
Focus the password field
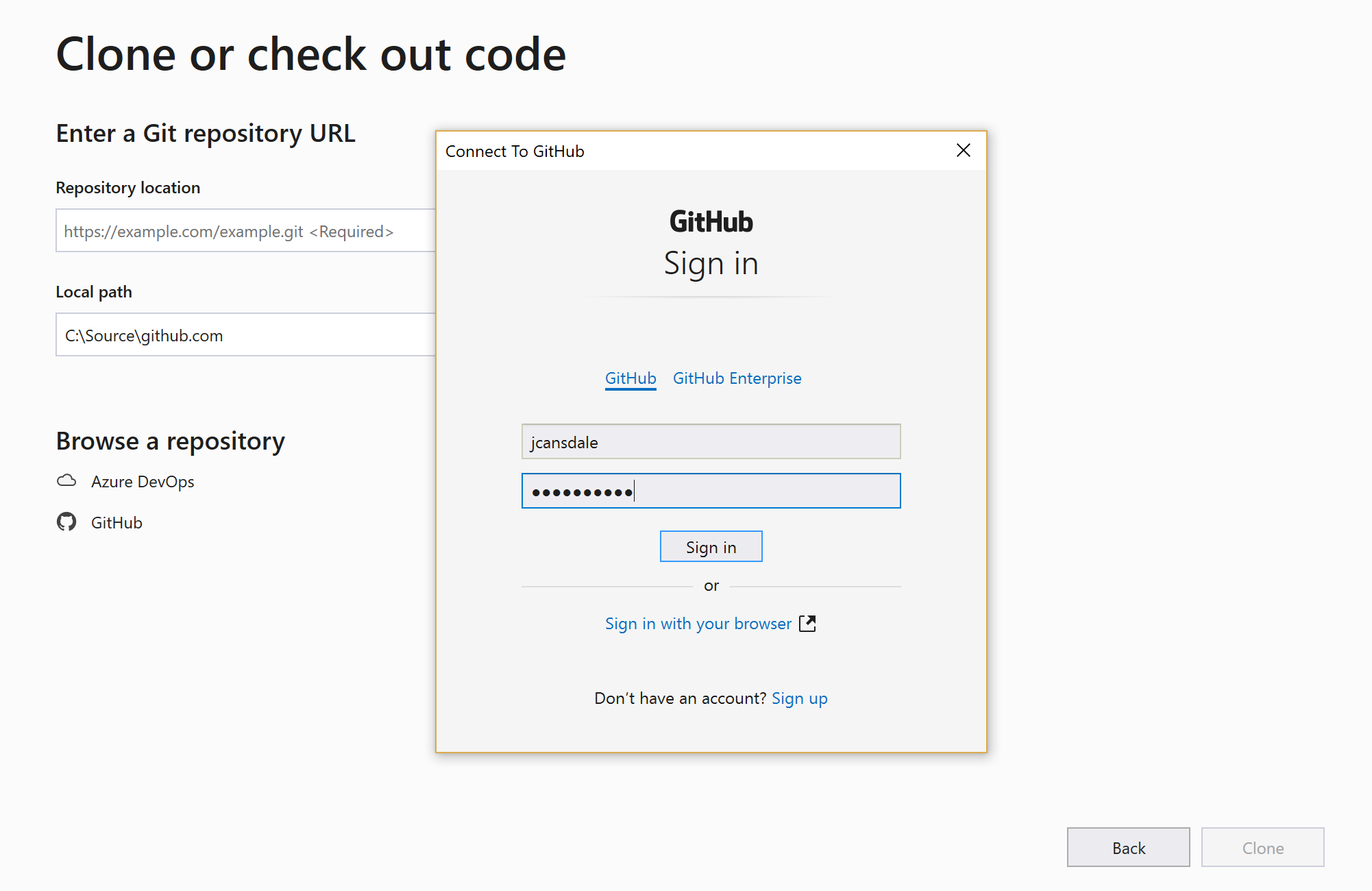[711, 491]
